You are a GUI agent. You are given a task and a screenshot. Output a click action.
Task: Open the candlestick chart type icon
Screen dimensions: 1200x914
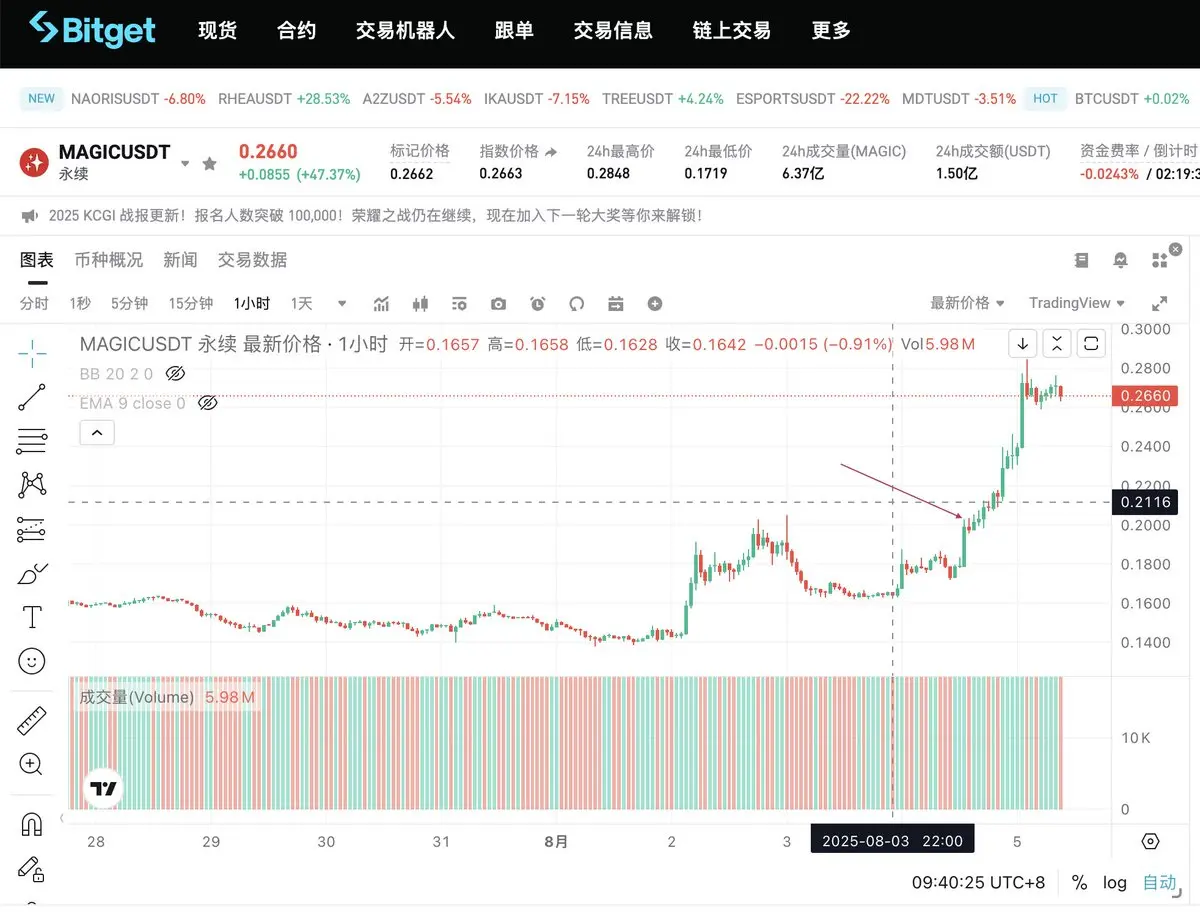pos(420,304)
